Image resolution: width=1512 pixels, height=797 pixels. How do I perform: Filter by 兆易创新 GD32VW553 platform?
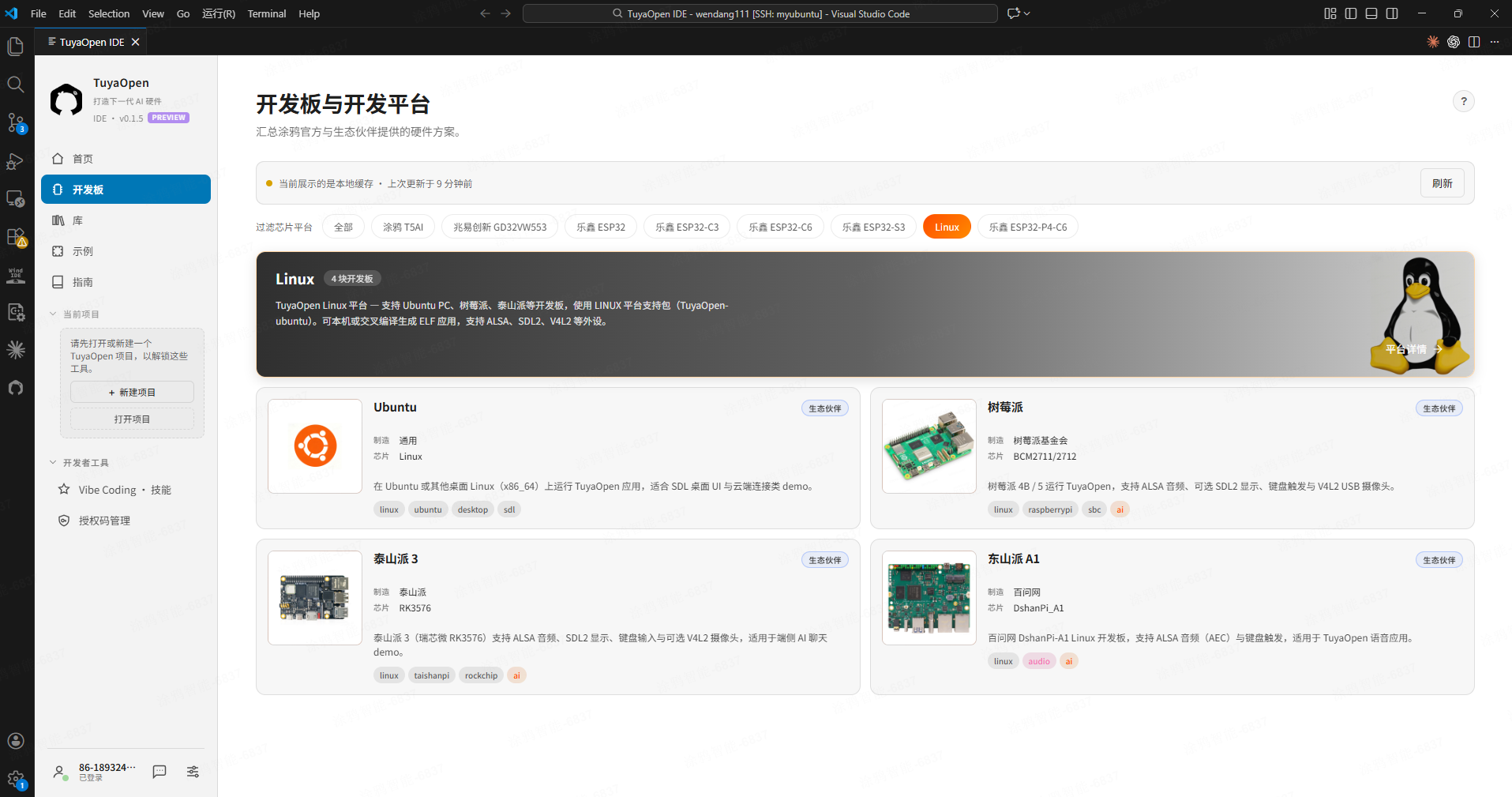[500, 227]
